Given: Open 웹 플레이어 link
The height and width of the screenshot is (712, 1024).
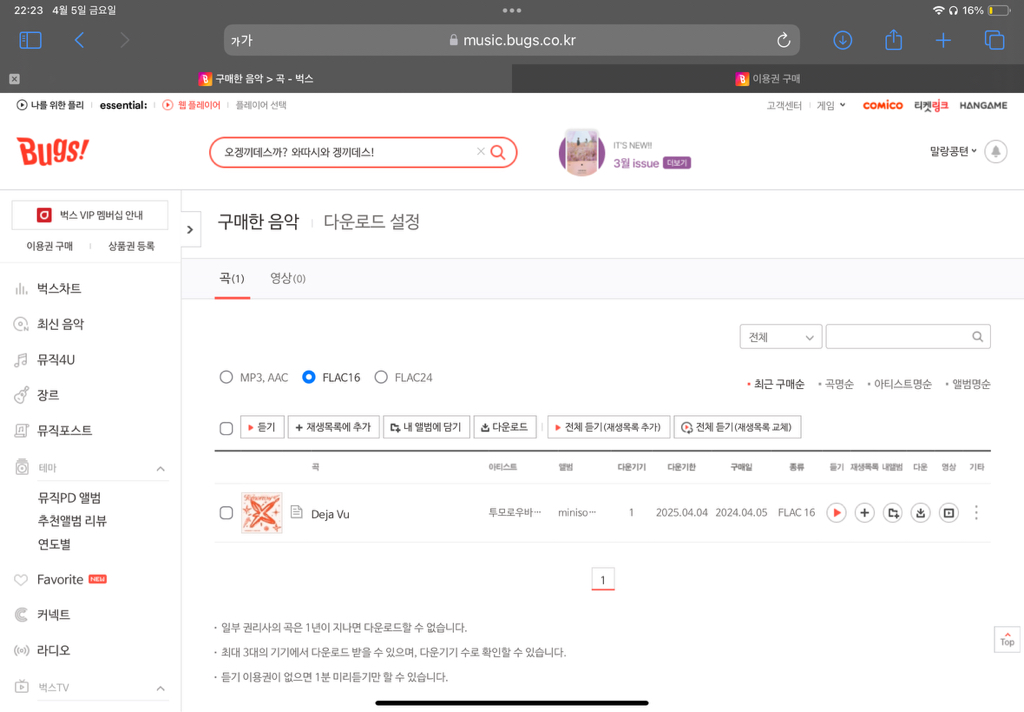Looking at the screenshot, I should pyautogui.click(x=191, y=105).
